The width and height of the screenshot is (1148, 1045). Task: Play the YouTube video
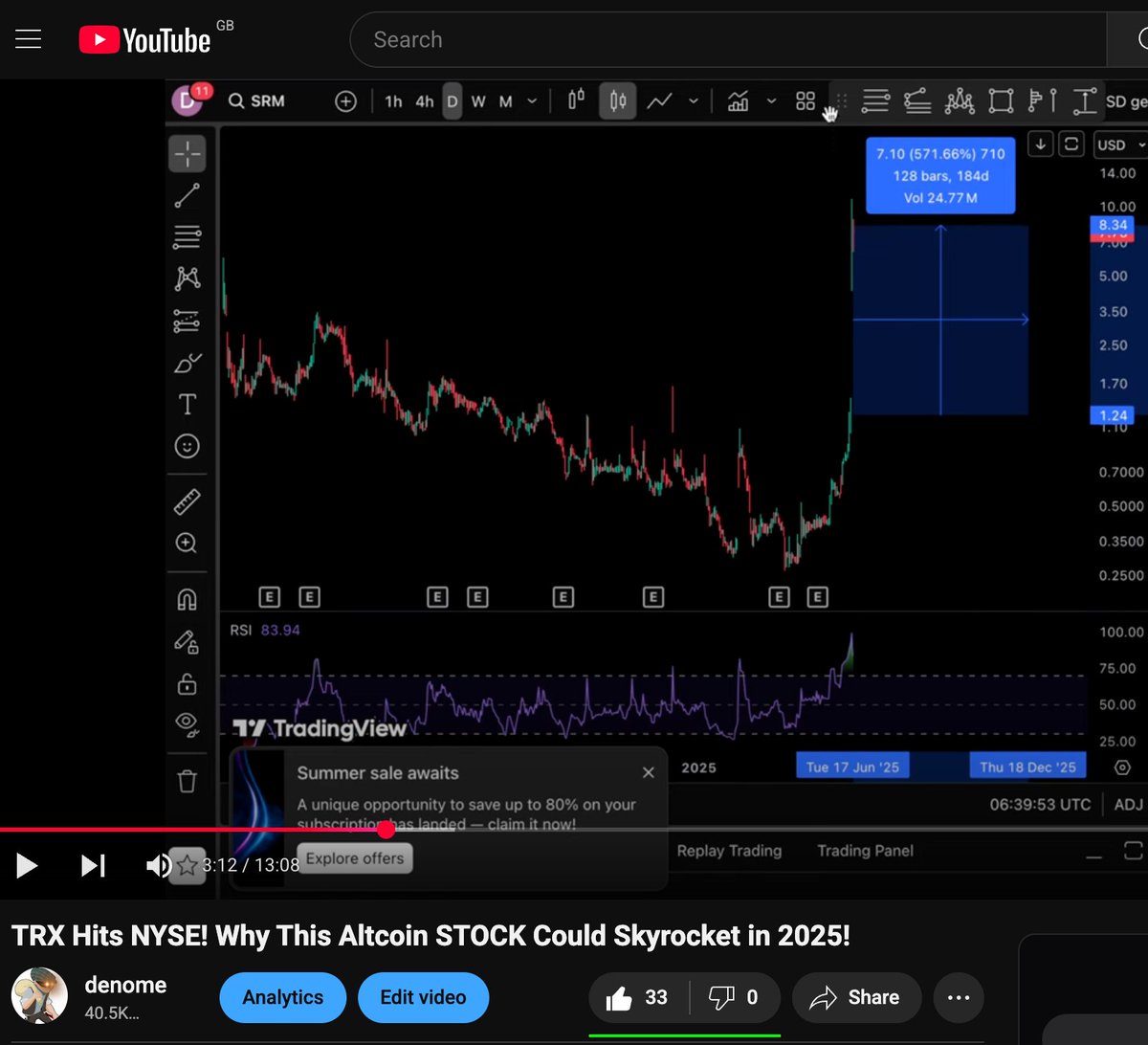click(27, 866)
